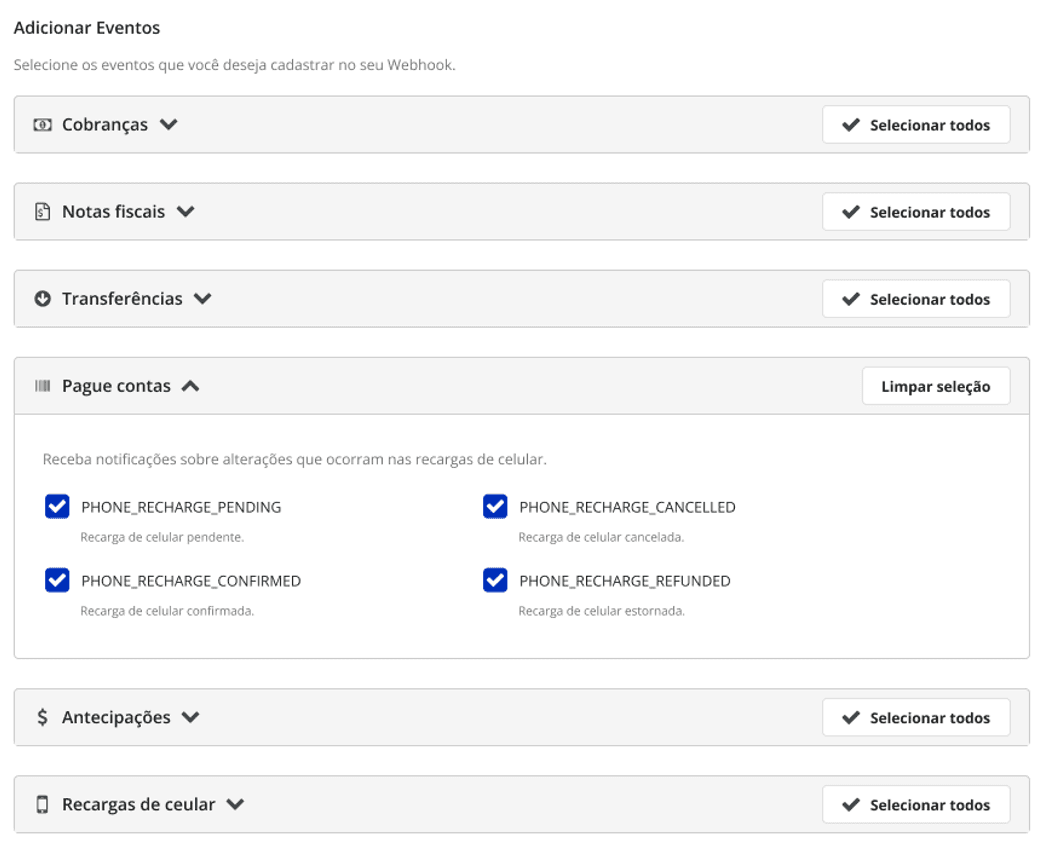Select all Transferências events
The width and height of the screenshot is (1047, 849).
916,299
